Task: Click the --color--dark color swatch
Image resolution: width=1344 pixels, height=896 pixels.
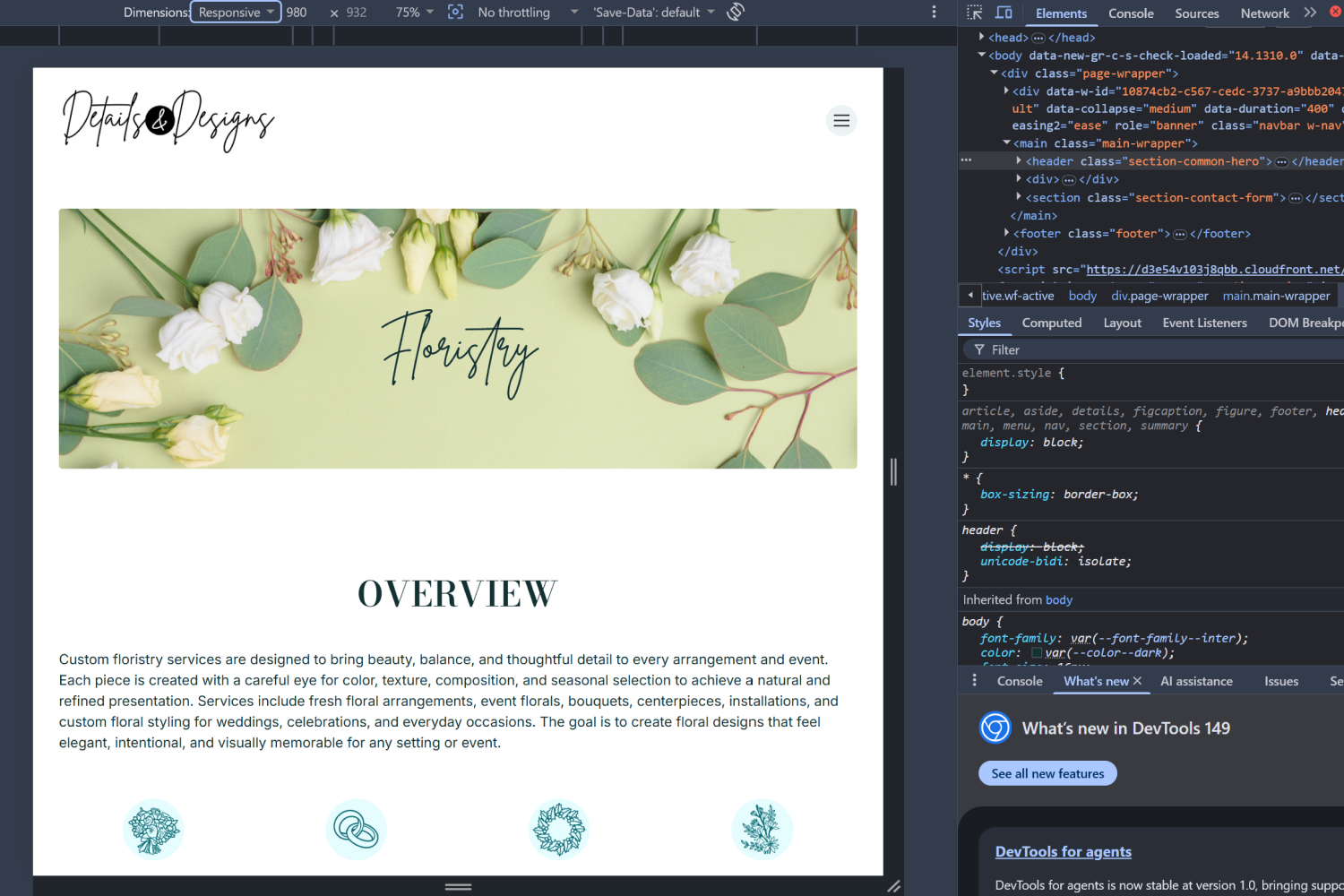Action: point(1037,653)
